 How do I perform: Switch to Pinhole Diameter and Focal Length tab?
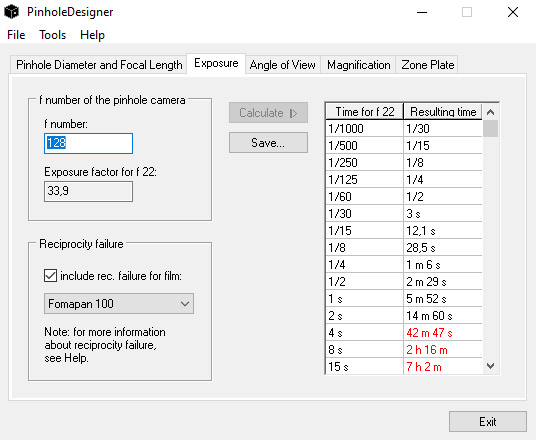[99, 65]
